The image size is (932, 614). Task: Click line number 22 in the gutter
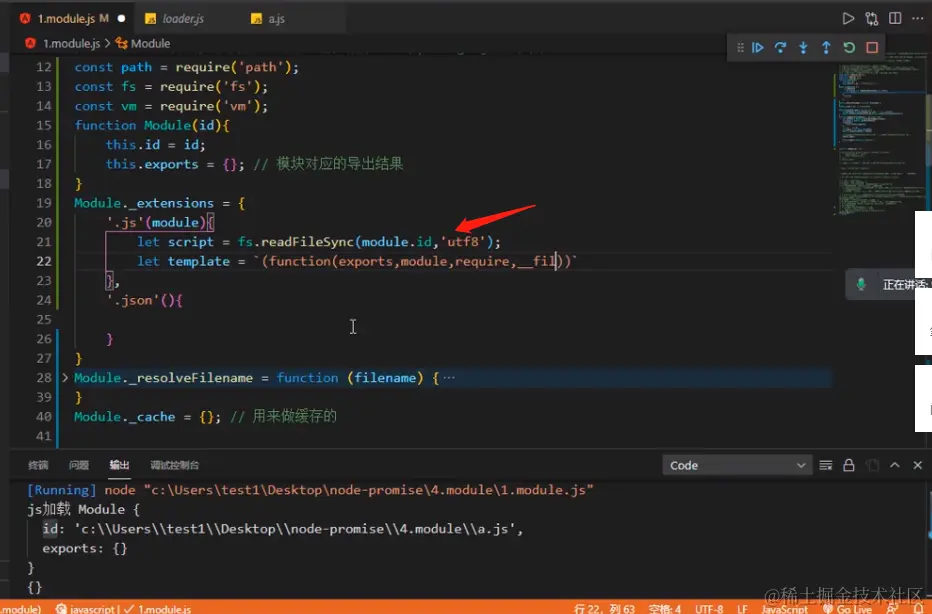(43, 261)
